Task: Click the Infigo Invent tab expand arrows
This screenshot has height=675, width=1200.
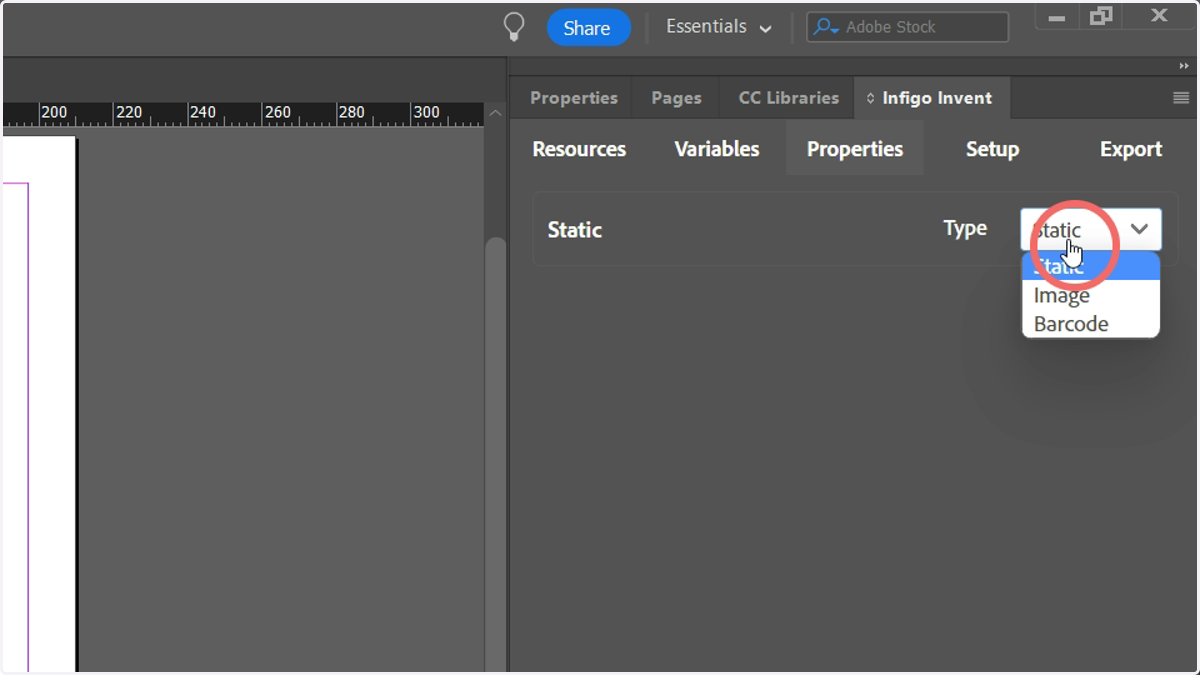Action: click(x=870, y=98)
